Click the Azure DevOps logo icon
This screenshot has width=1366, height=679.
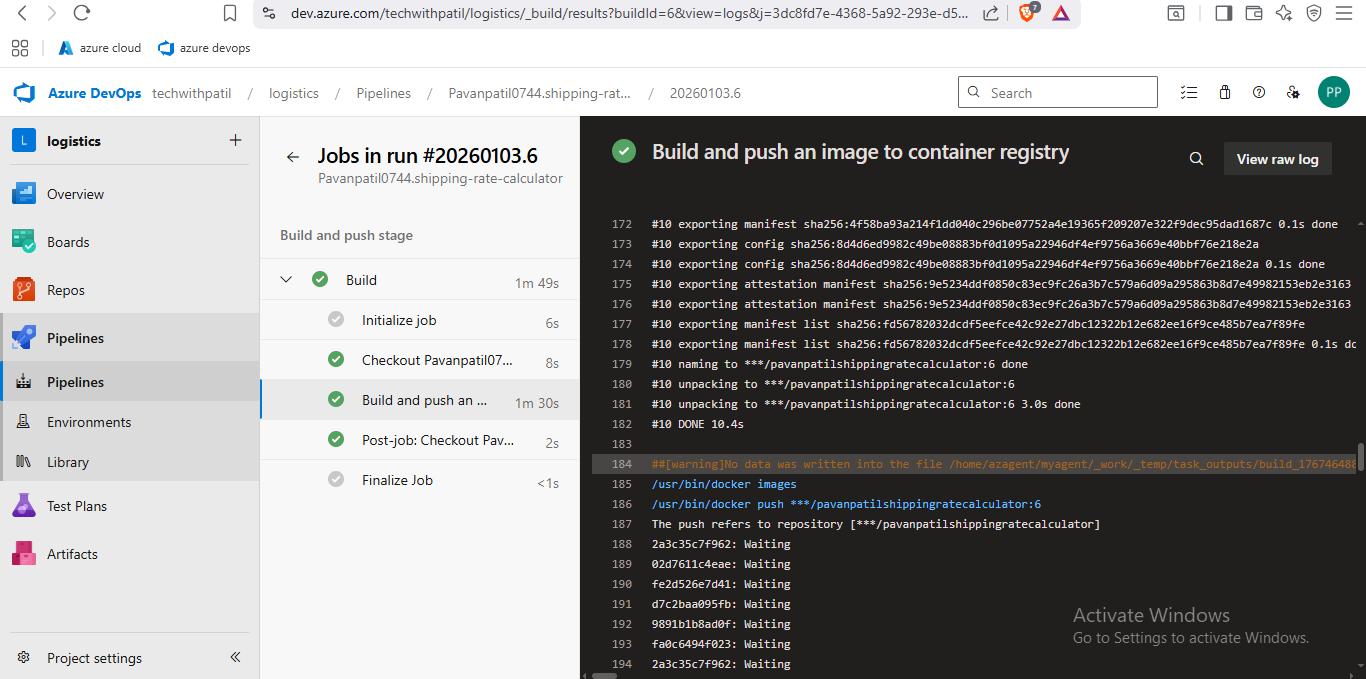[24, 93]
